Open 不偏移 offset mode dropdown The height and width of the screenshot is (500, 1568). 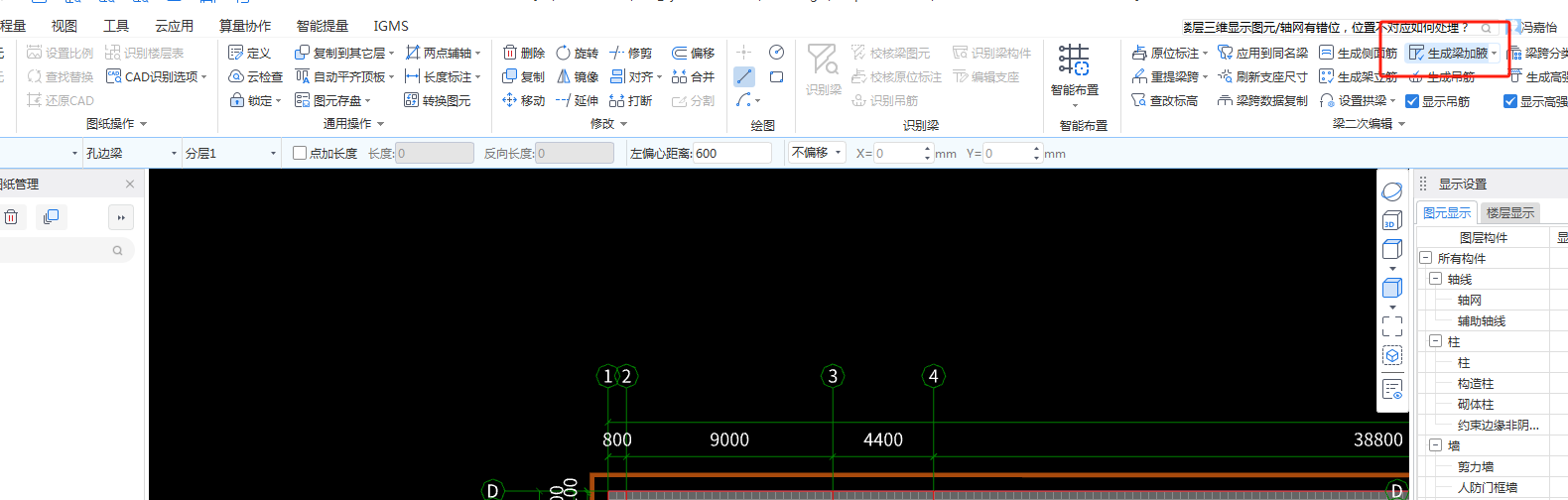(818, 153)
